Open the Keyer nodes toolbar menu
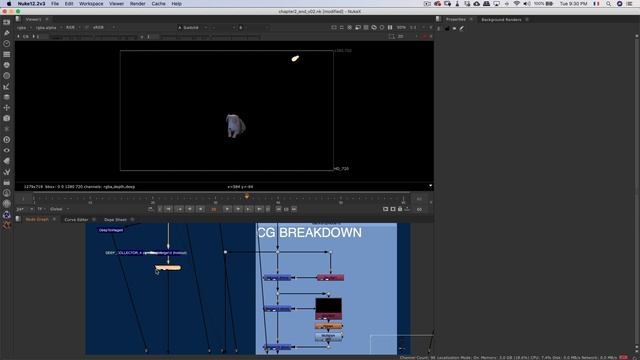 [7, 86]
